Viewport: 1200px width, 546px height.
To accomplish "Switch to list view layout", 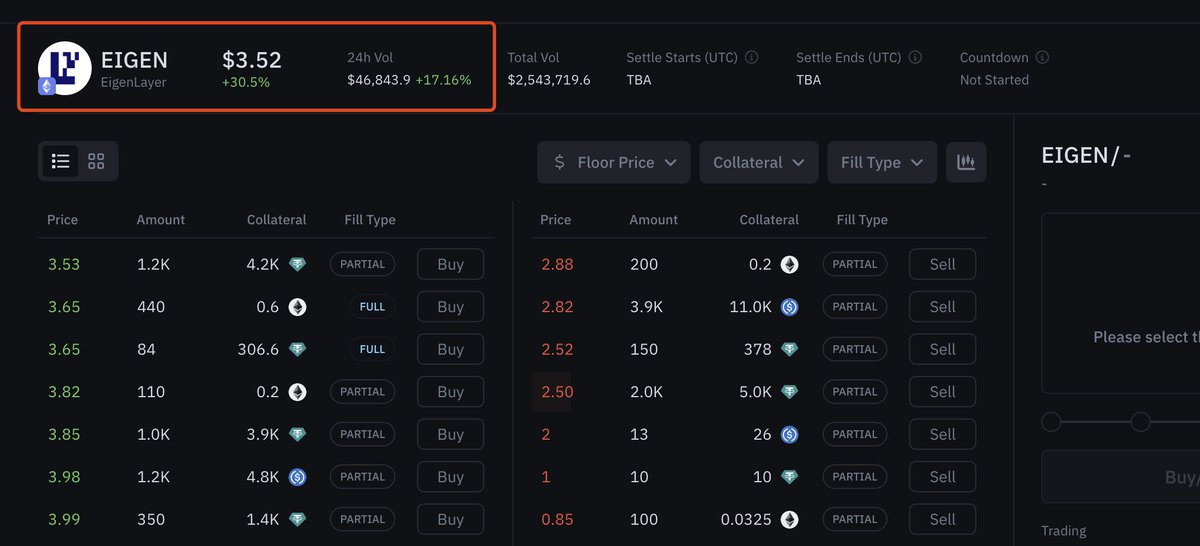I will pos(61,161).
